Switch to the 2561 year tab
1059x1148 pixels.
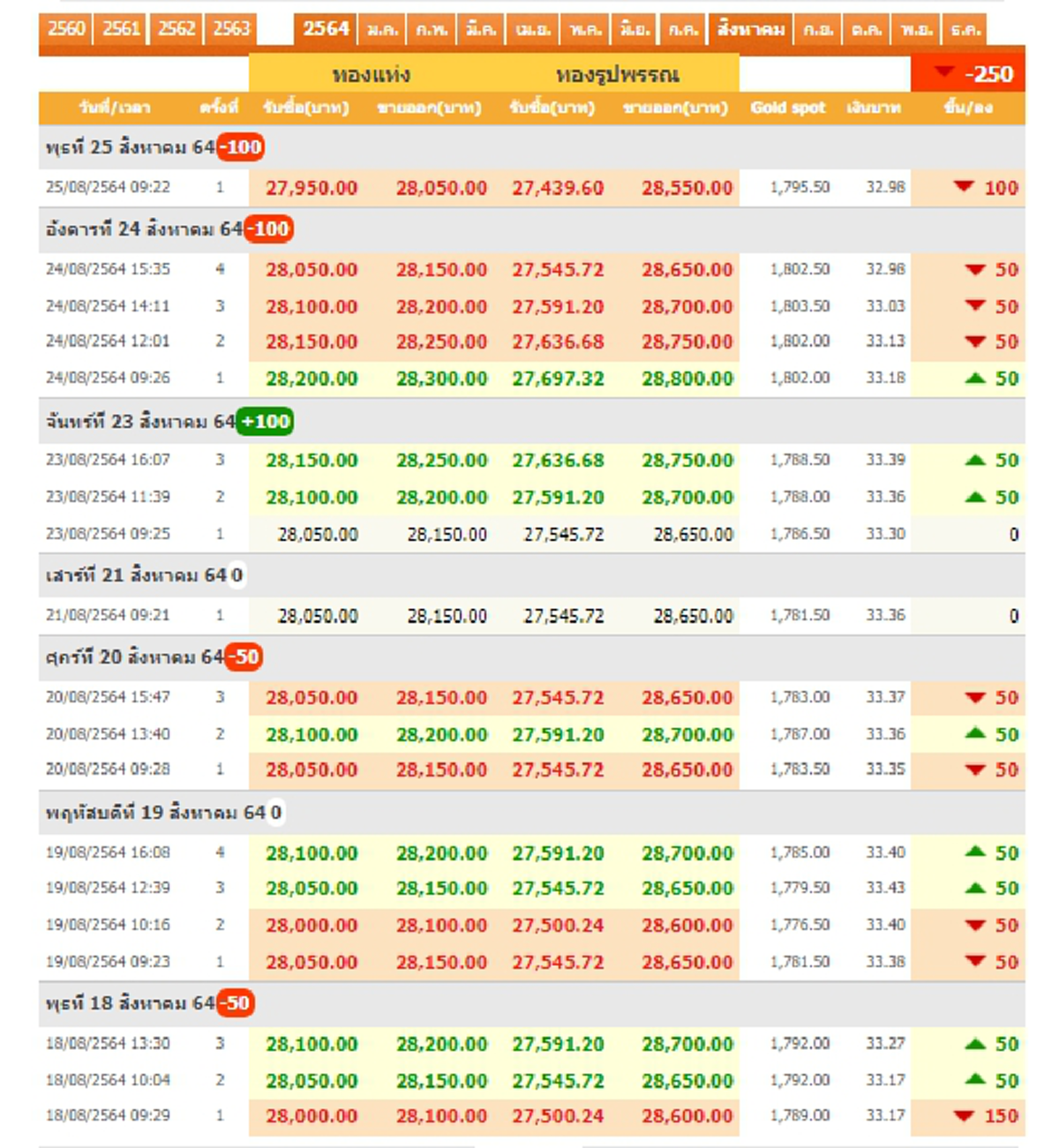[x=121, y=29]
